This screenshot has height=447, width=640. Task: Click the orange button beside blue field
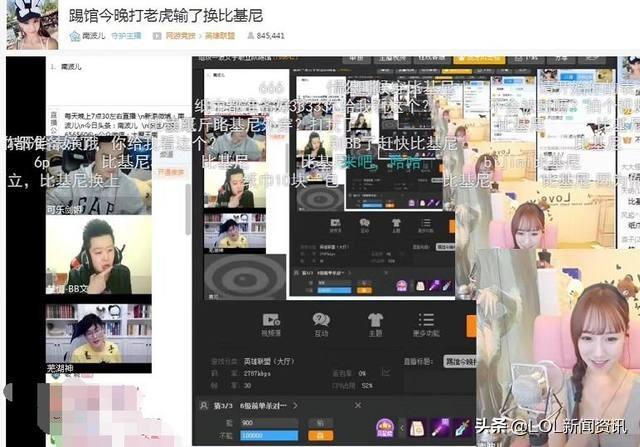tap(320, 436)
